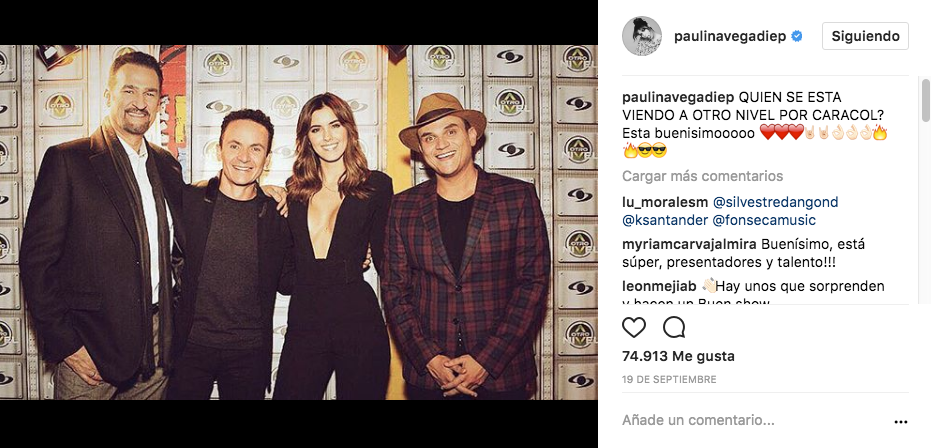Open the @ksantander mention
Viewport: 931px width, 448px height.
(x=665, y=220)
